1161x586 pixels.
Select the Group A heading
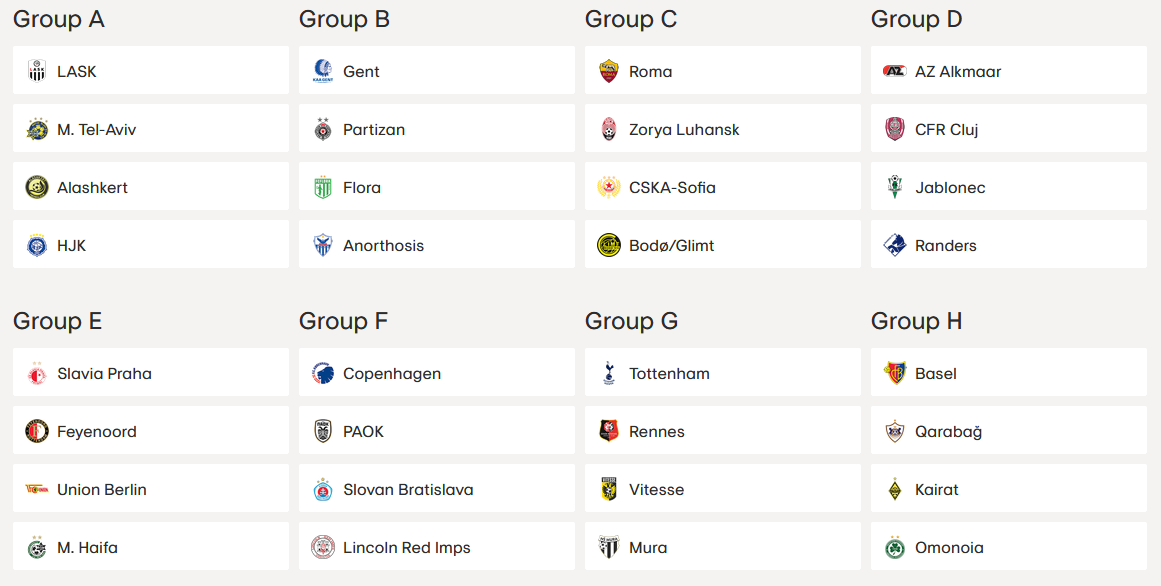(58, 19)
